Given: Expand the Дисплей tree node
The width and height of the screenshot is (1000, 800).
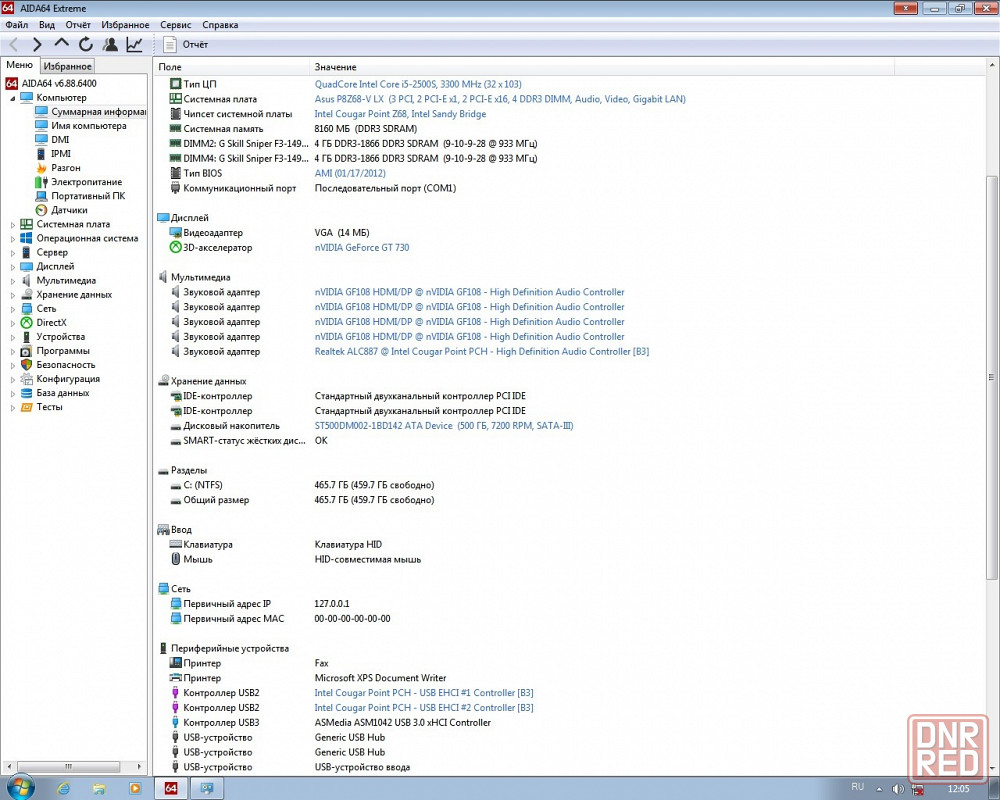Looking at the screenshot, I should tap(13, 267).
